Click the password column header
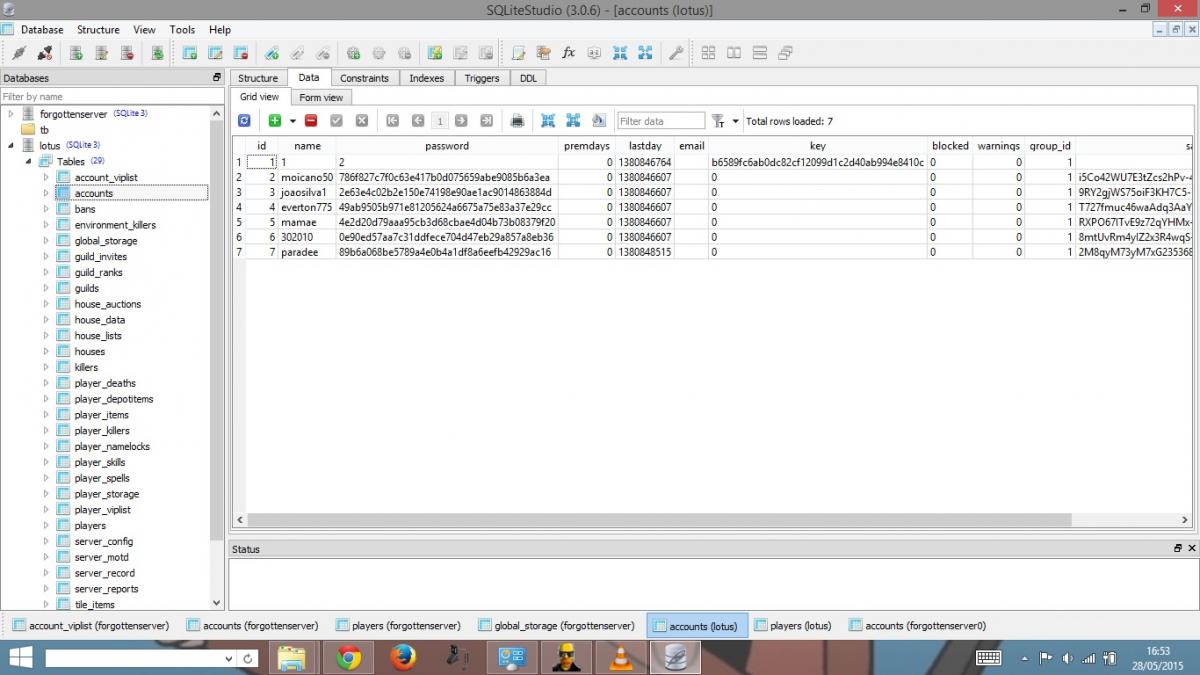 (447, 146)
